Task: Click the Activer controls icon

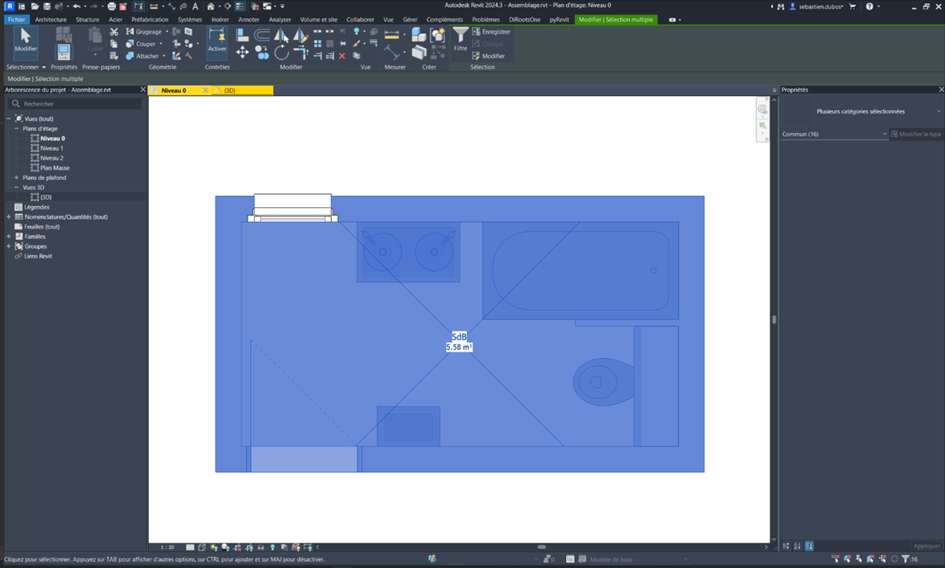Action: click(217, 40)
